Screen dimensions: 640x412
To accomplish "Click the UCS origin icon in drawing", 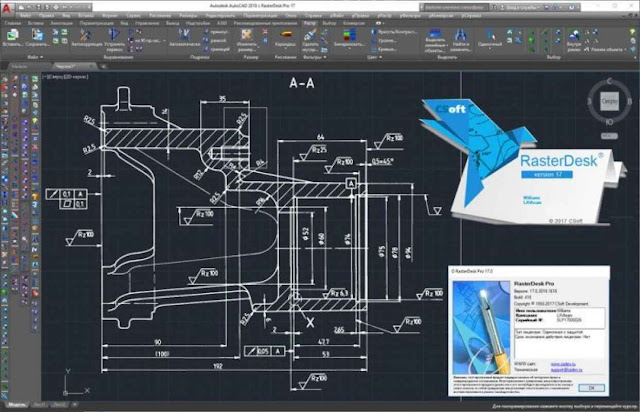I will (x=65, y=393).
